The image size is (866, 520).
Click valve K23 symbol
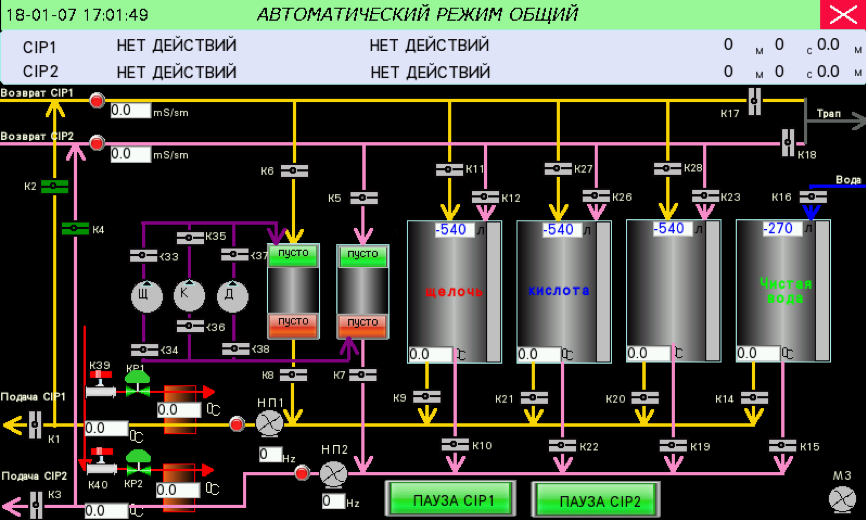(705, 196)
